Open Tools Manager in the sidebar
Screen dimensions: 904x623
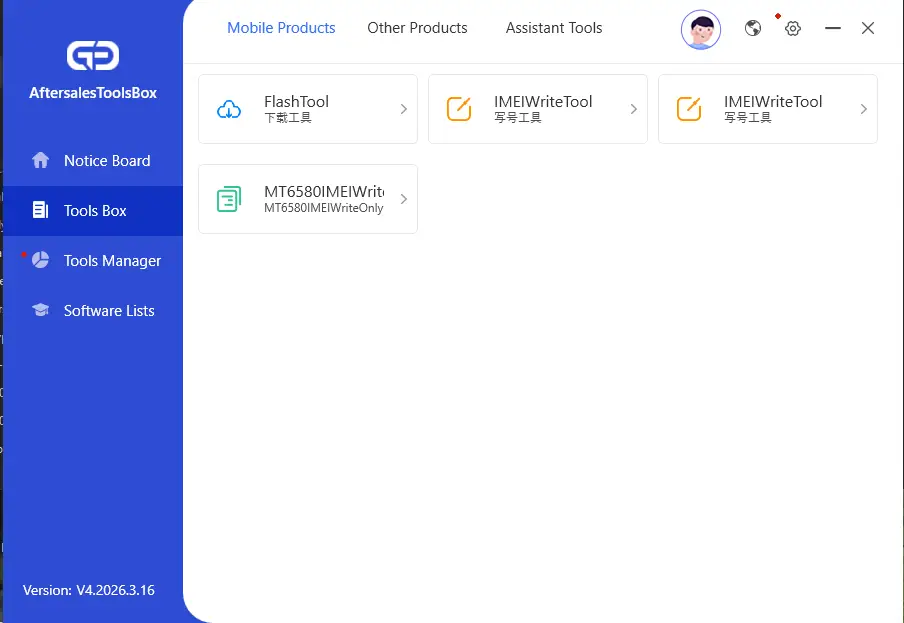tap(93, 260)
